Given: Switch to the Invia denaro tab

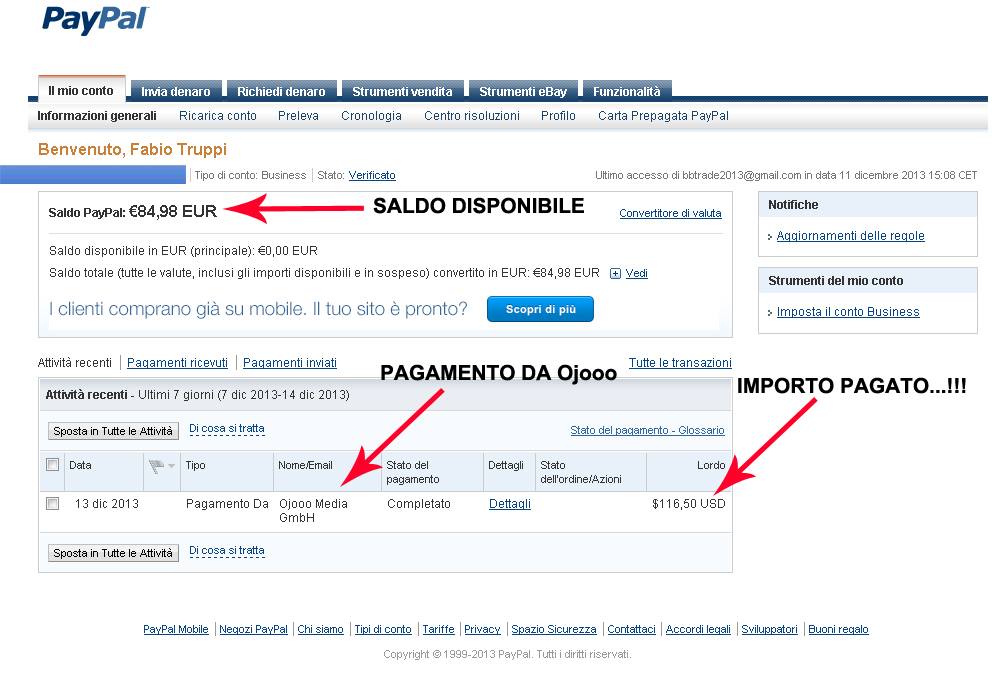Looking at the screenshot, I should pos(175,92).
